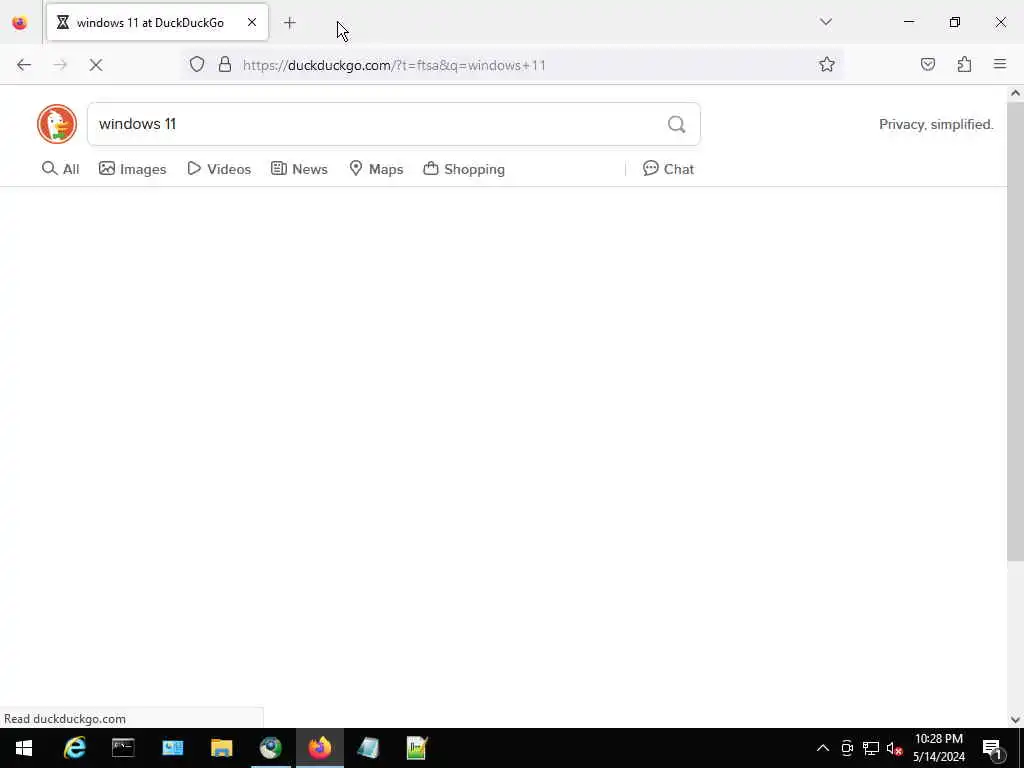Click muted volume tray icon

click(895, 748)
